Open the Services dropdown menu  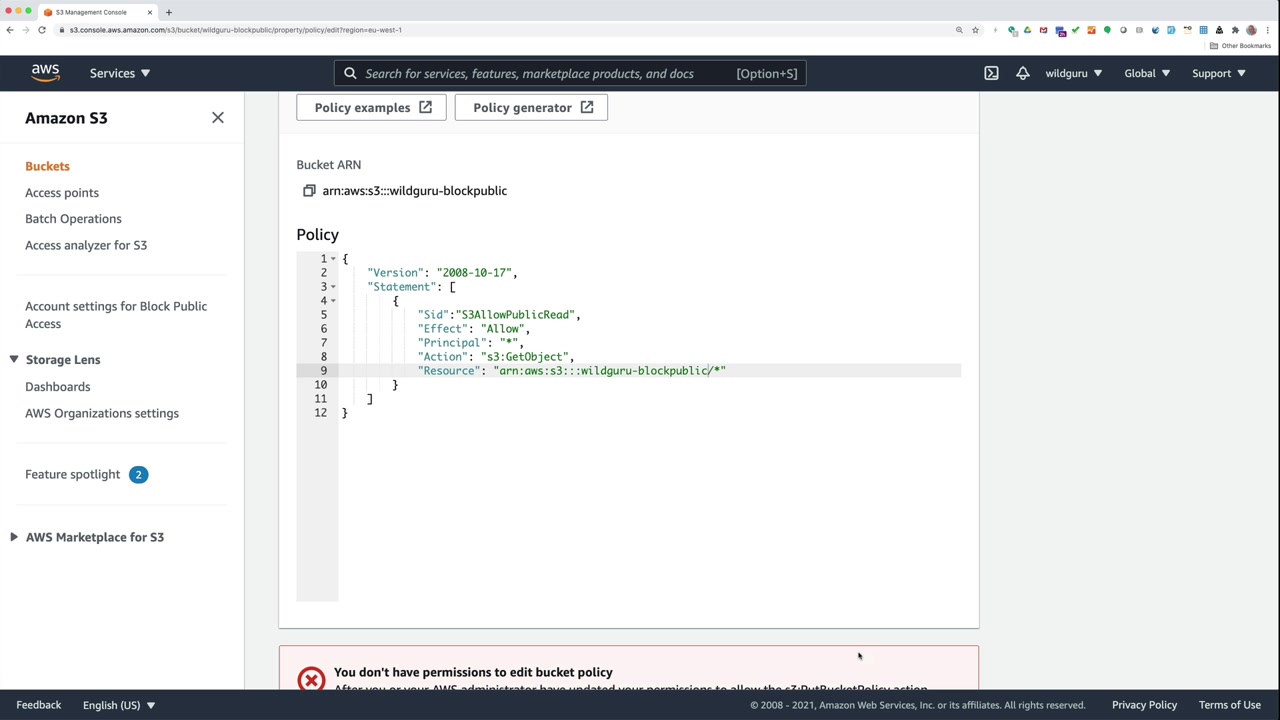click(x=119, y=73)
